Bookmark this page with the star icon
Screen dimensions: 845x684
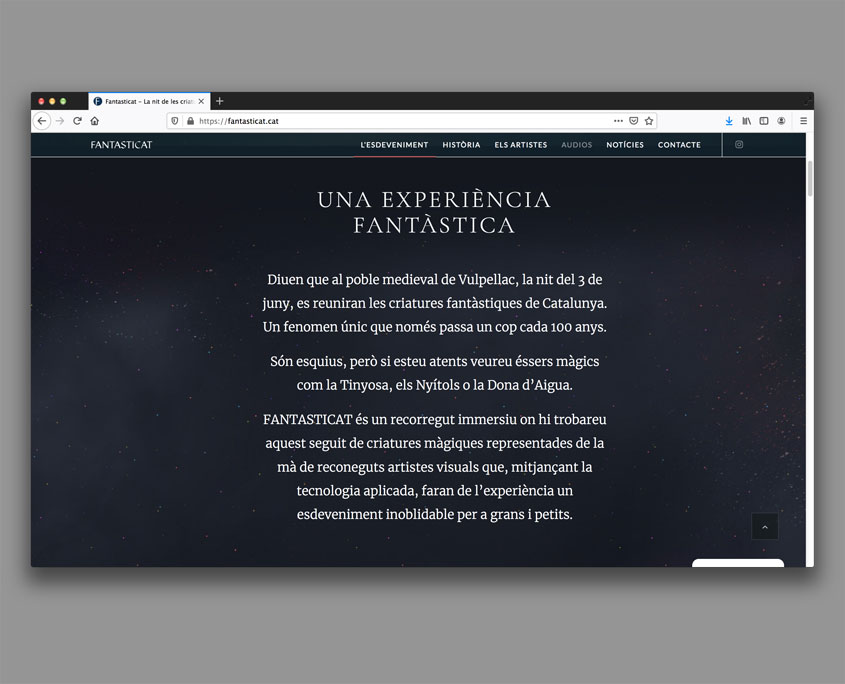[x=649, y=121]
